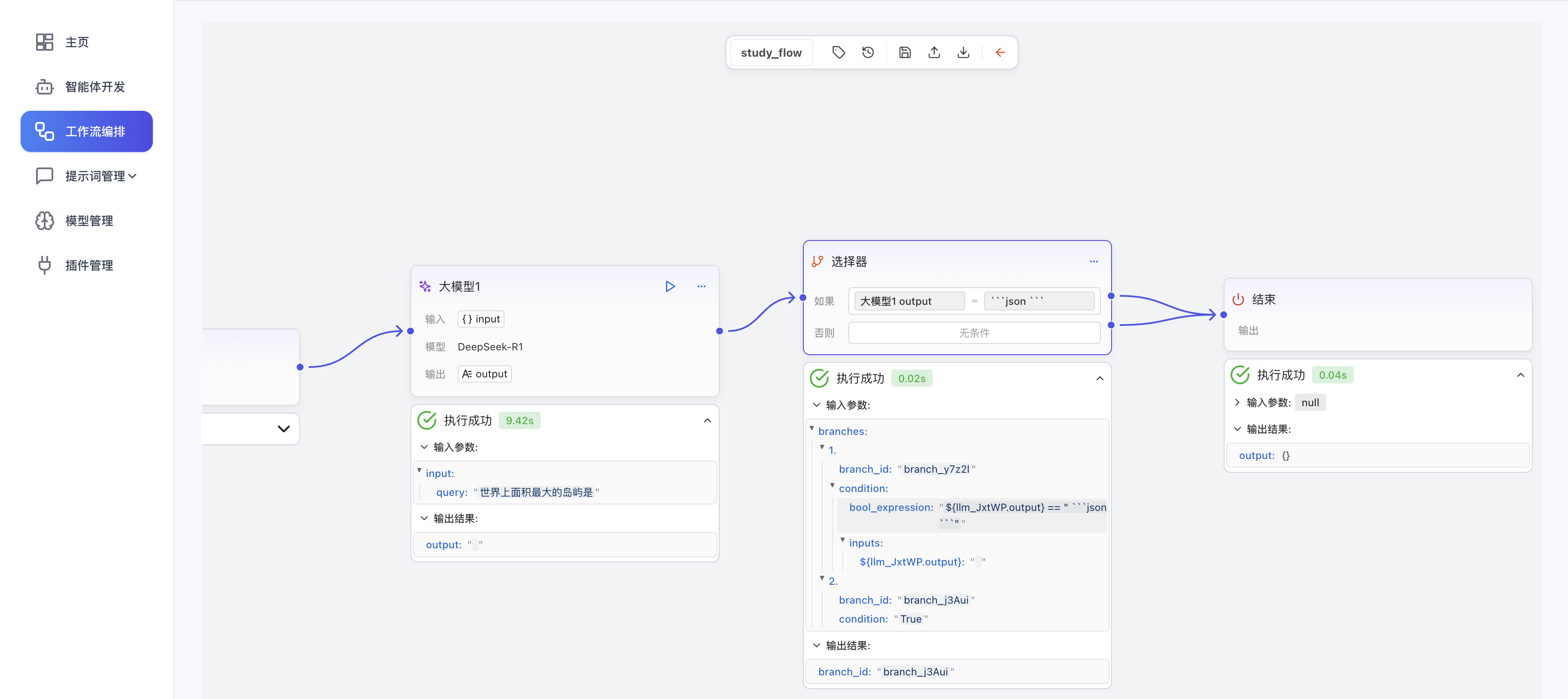Image resolution: width=1568 pixels, height=699 pixels.
Task: Click the tag icon in flow toolbar
Action: 838,52
